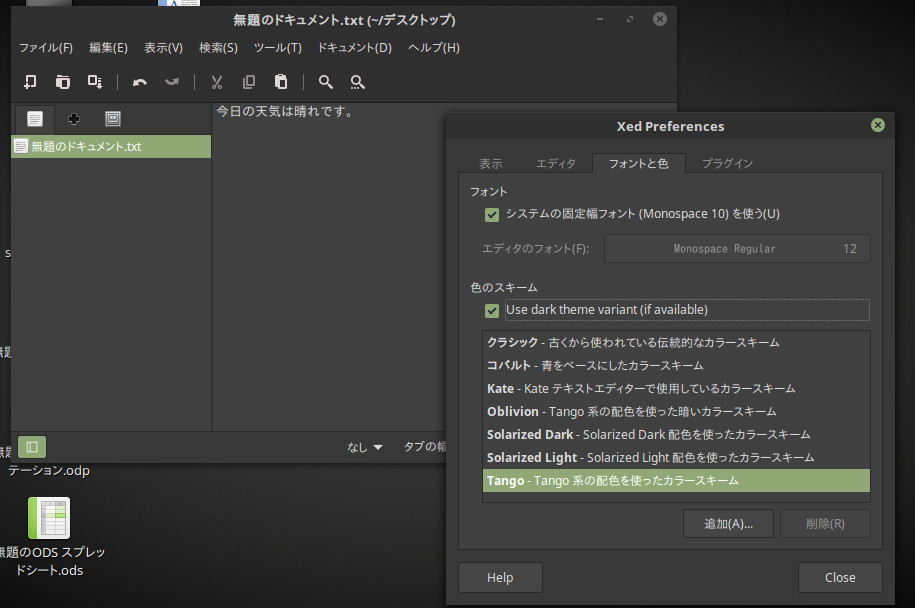Click the 追加(A)... button
This screenshot has width=915, height=608.
tap(728, 524)
